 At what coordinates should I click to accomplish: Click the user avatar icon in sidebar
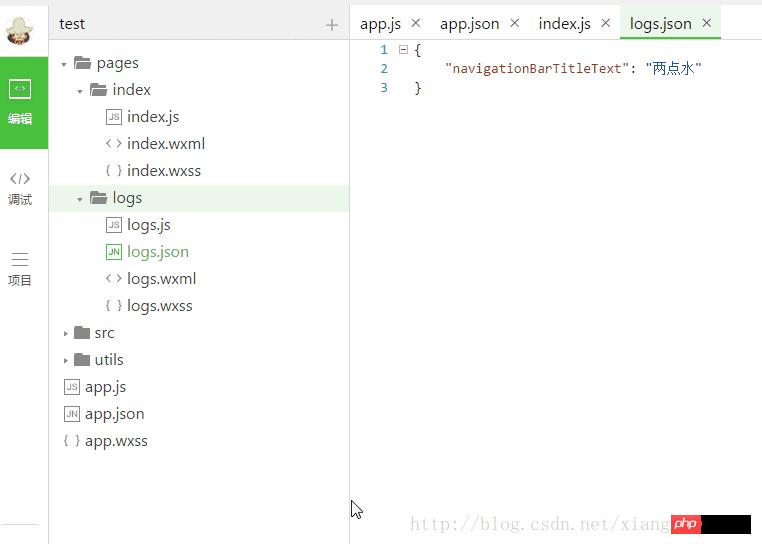coord(20,28)
